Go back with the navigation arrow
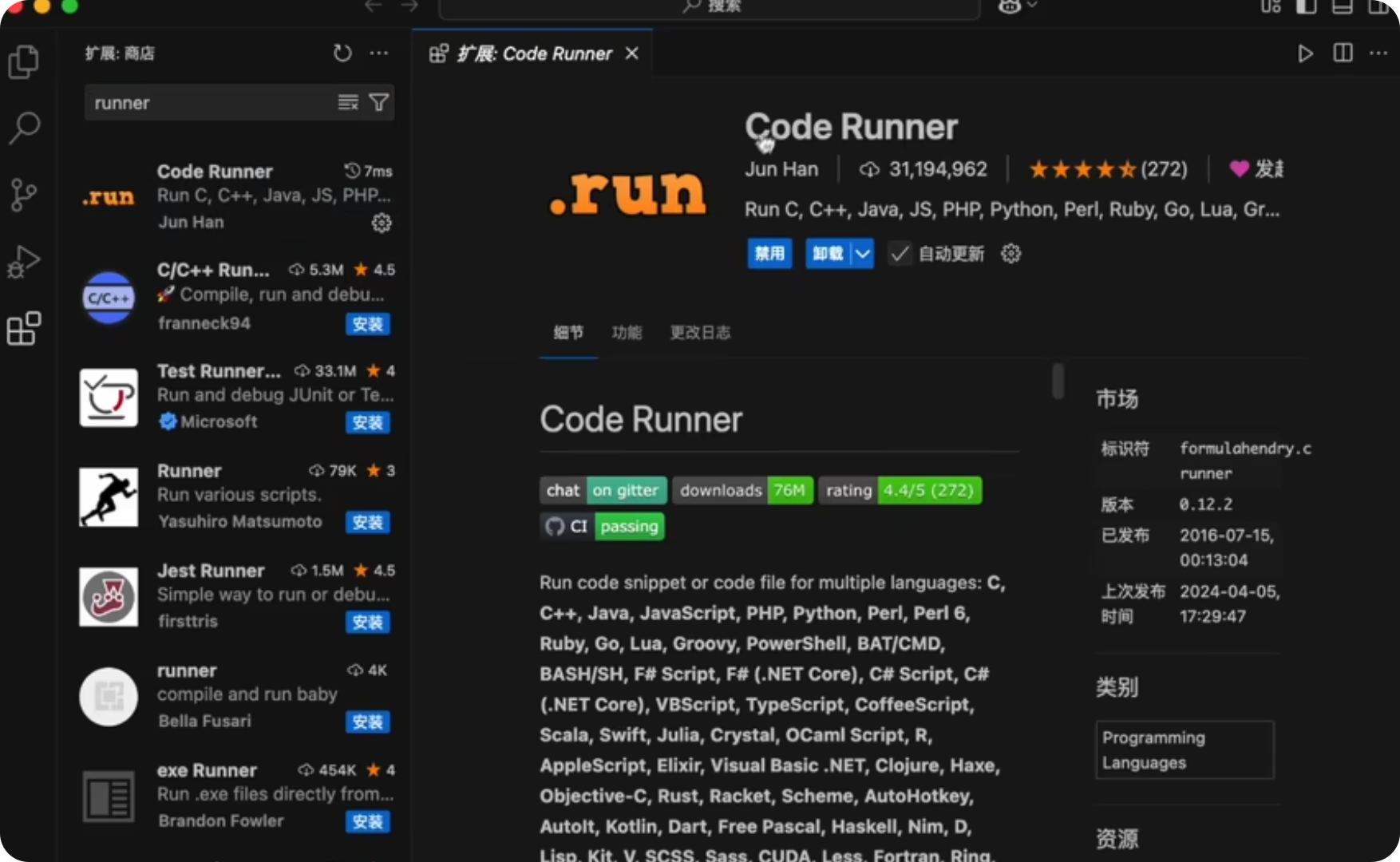The height and width of the screenshot is (862, 1400). [x=373, y=6]
